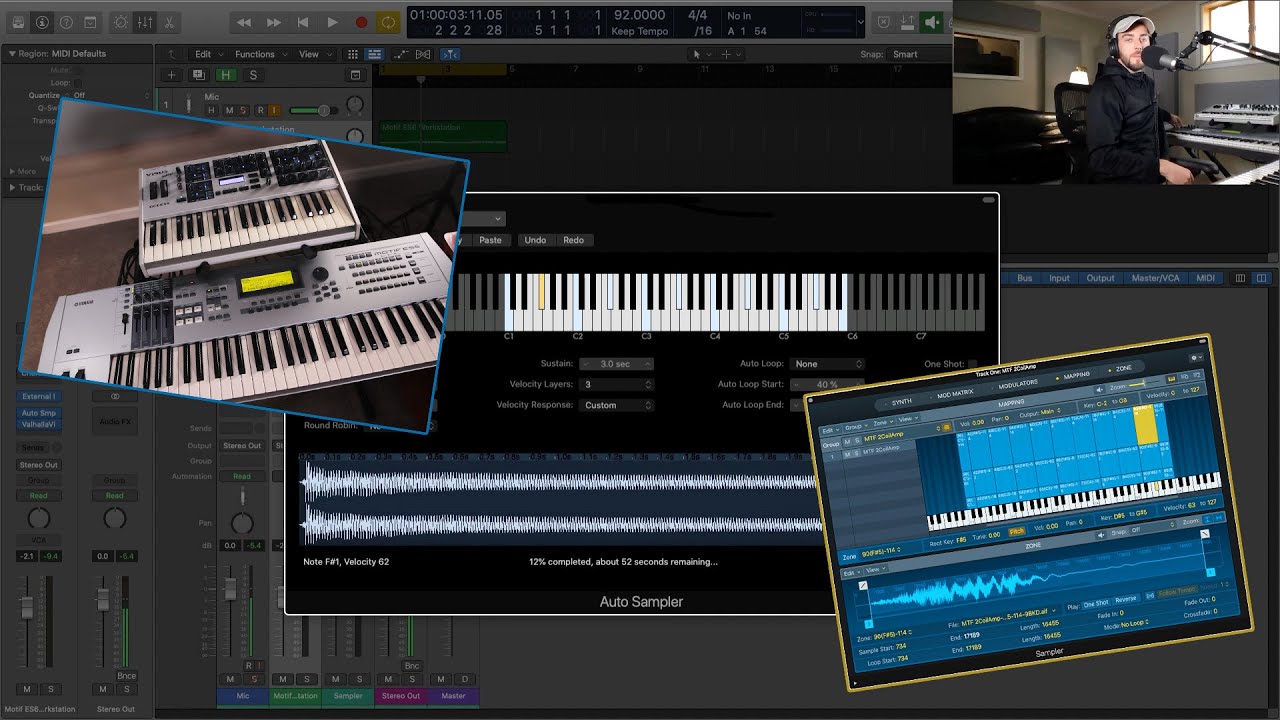This screenshot has height=720, width=1280.
Task: Adjust the Mic track volume slider
Action: 313,110
